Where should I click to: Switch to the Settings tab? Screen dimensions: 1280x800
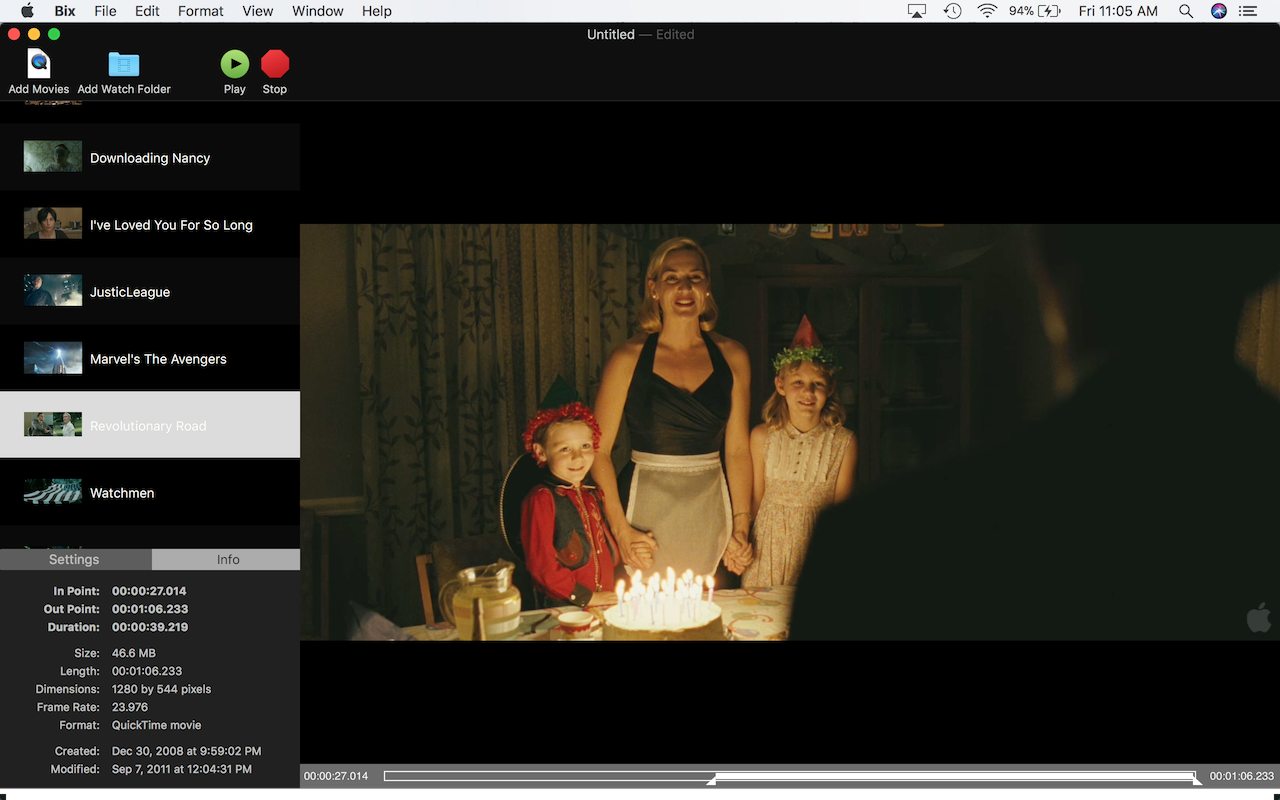[x=75, y=559]
